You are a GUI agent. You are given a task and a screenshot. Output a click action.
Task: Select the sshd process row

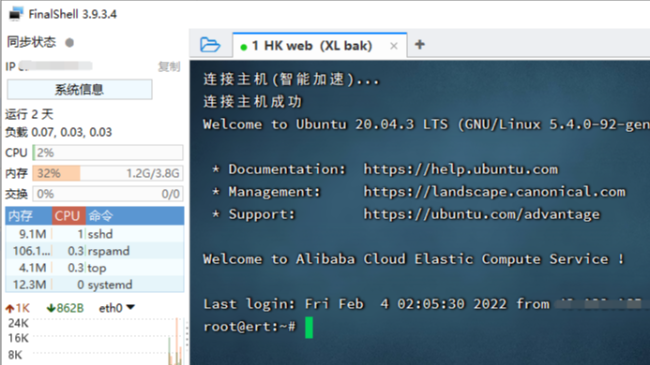[x=95, y=234]
